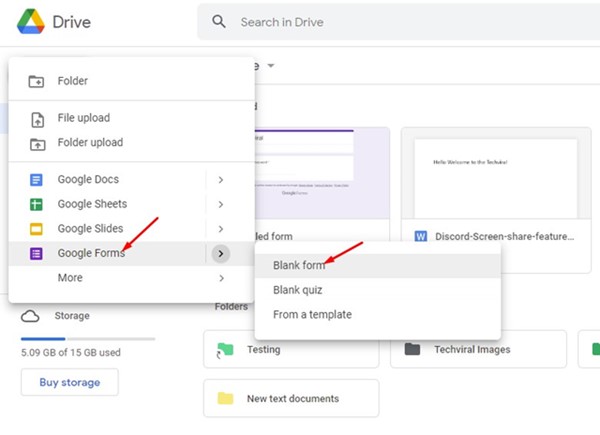Click the Google Slides icon
Screen dimensions: 600x435
coord(37,229)
